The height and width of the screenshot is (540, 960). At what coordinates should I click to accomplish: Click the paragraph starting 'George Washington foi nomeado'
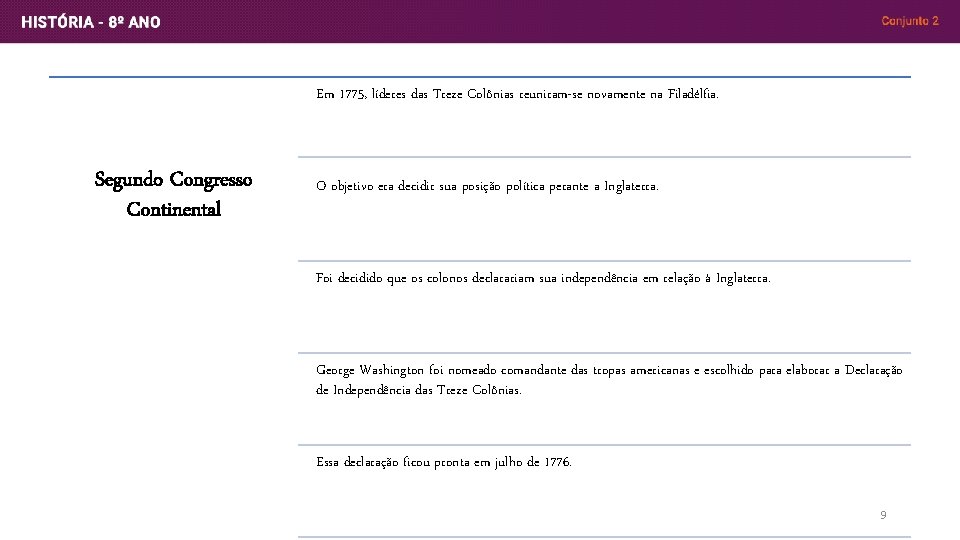609,380
